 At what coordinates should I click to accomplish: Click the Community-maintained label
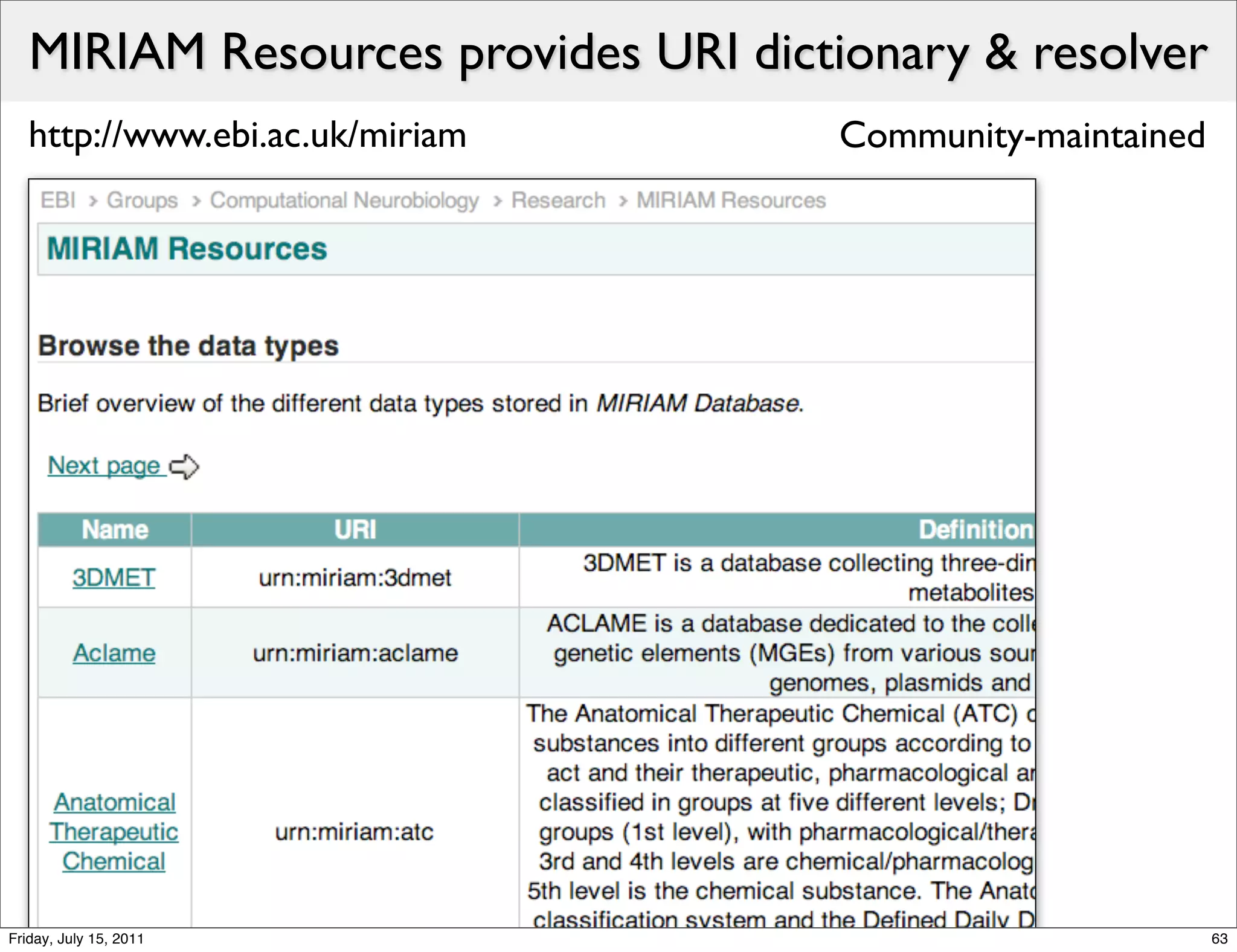point(1022,135)
